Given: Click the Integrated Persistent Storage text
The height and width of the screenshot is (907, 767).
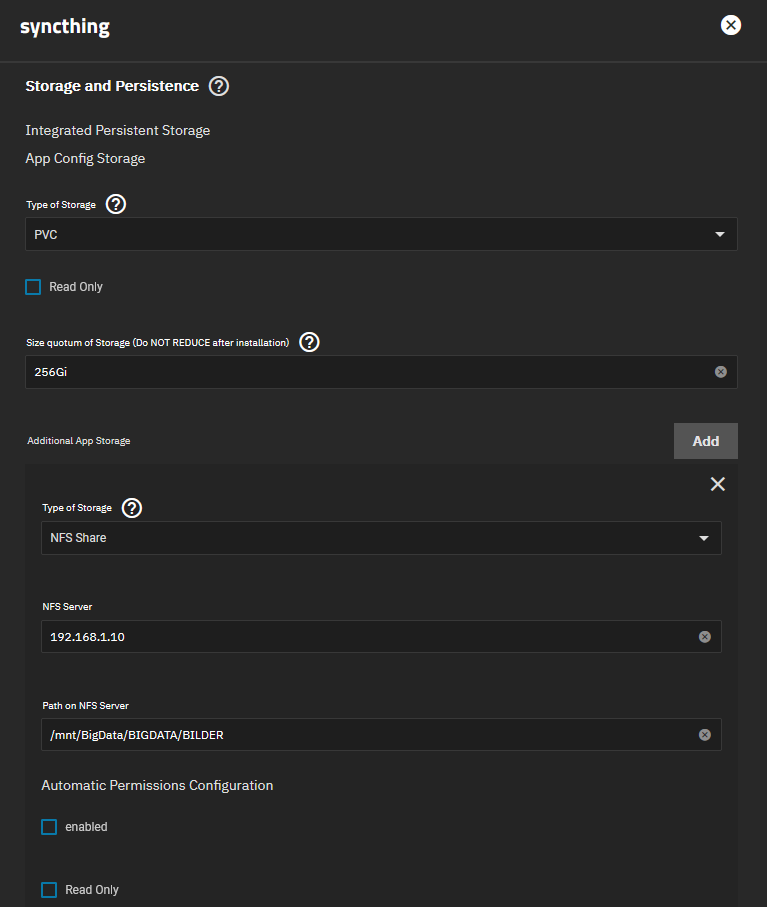Looking at the screenshot, I should pos(117,131).
